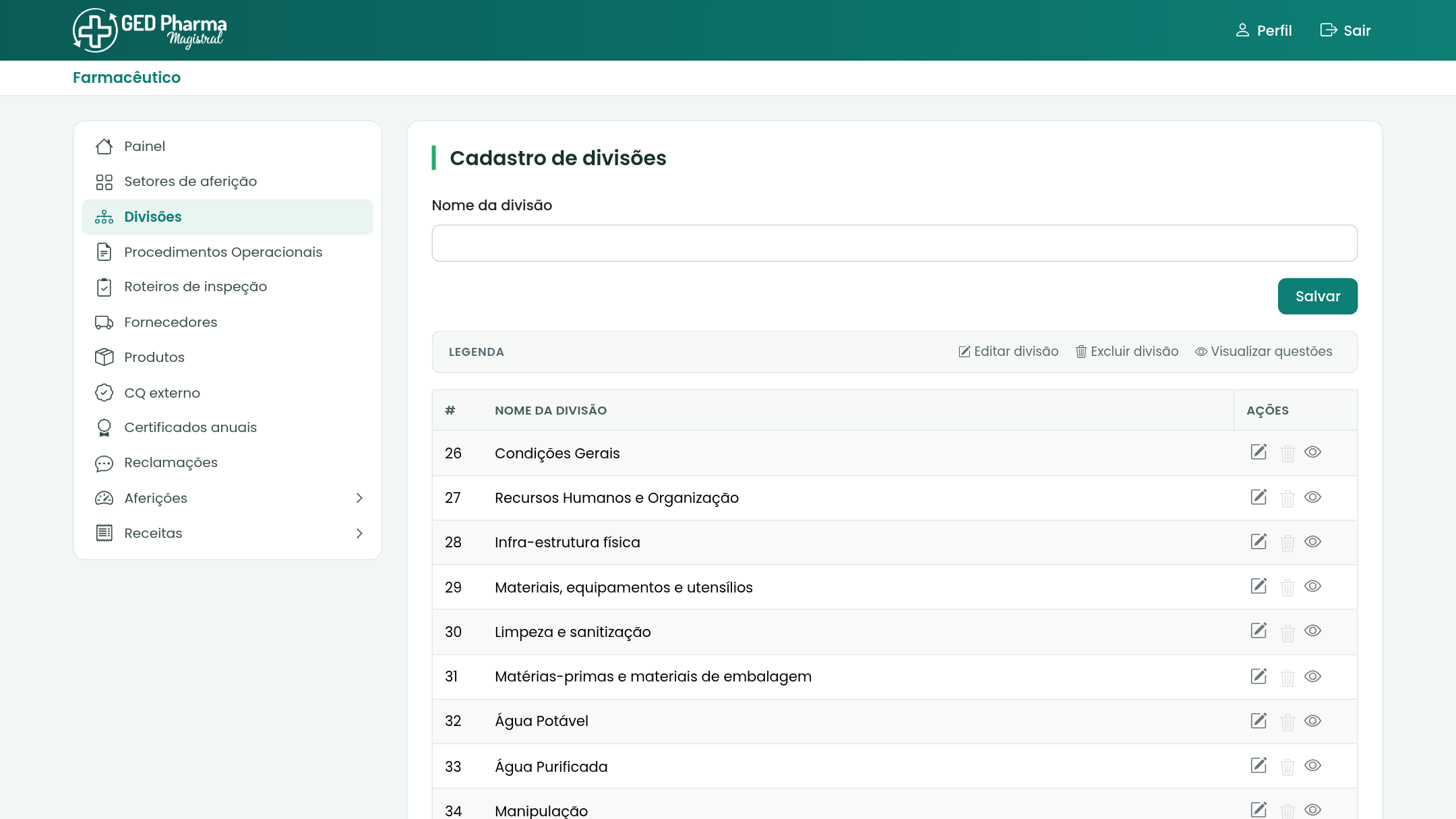This screenshot has width=1456, height=819.
Task: Click the Água Purificada row name
Action: pos(551,766)
